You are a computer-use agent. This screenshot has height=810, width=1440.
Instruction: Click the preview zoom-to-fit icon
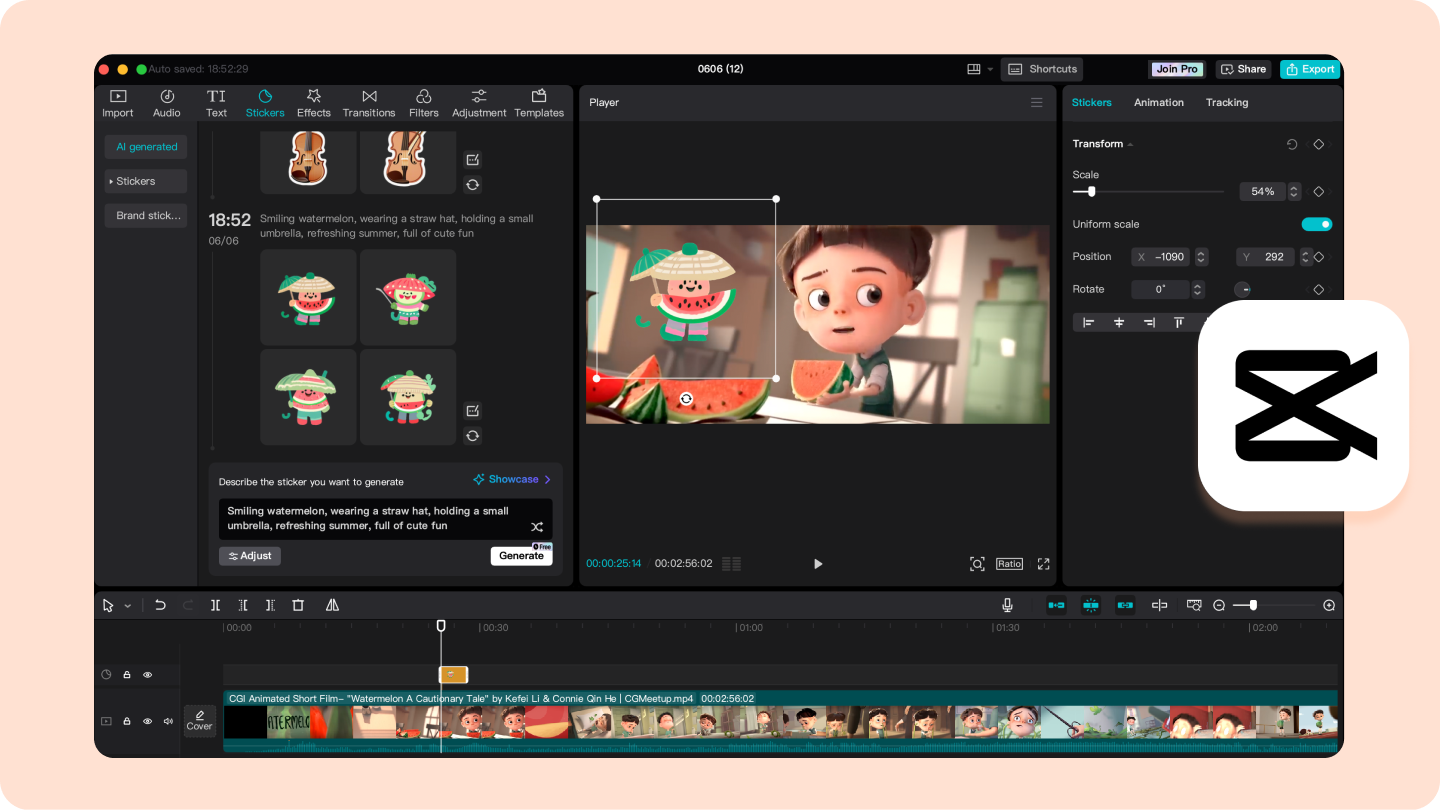977,564
